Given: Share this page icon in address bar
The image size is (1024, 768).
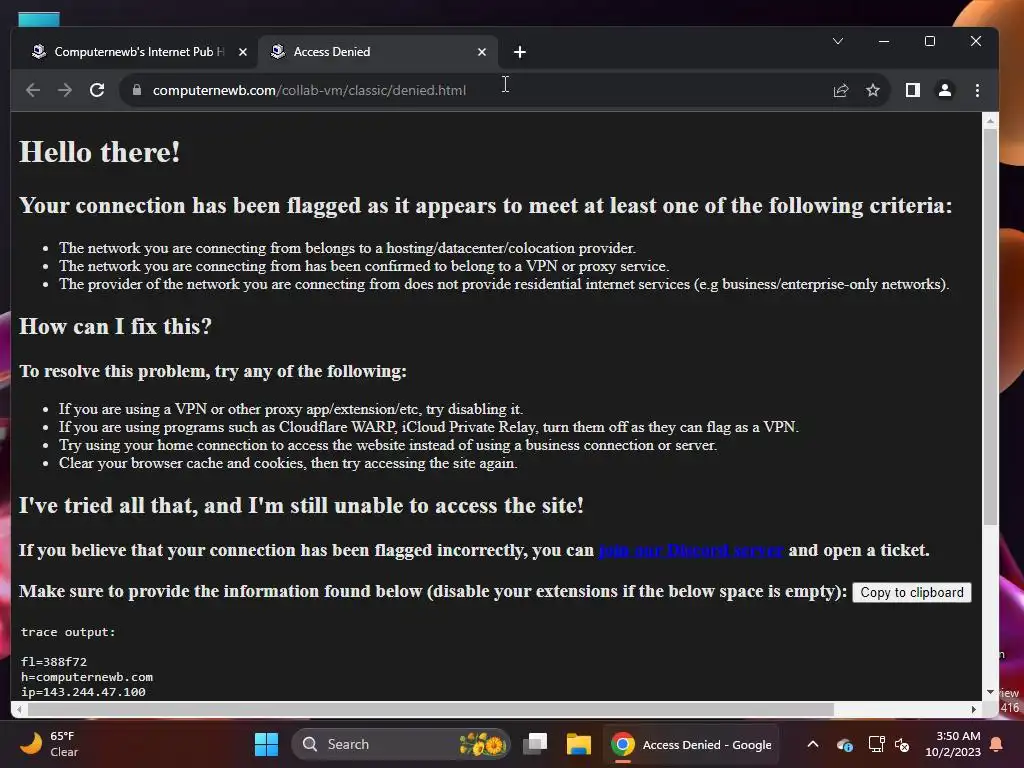Looking at the screenshot, I should 840,90.
